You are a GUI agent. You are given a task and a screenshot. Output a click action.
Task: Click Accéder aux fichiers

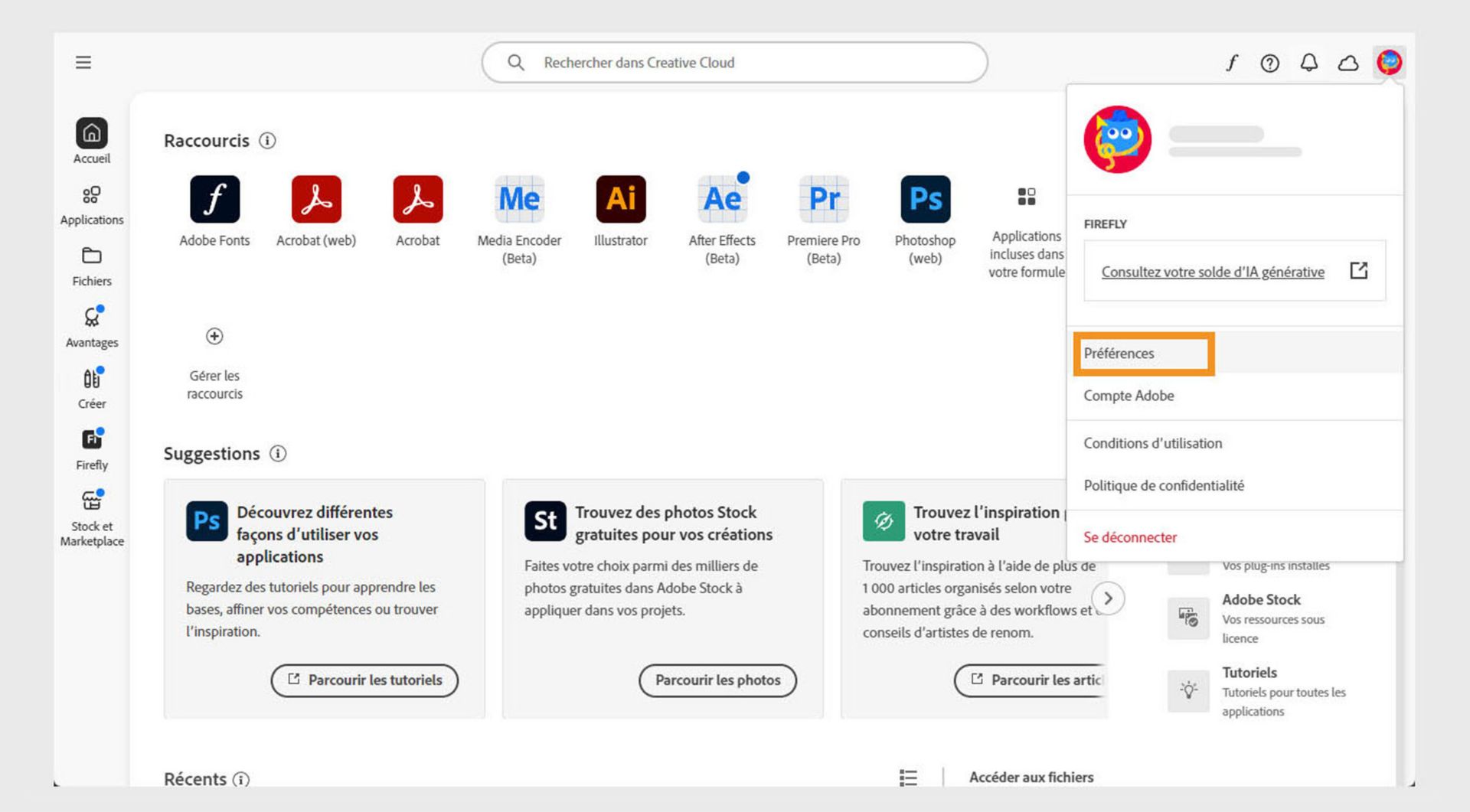[1031, 778]
